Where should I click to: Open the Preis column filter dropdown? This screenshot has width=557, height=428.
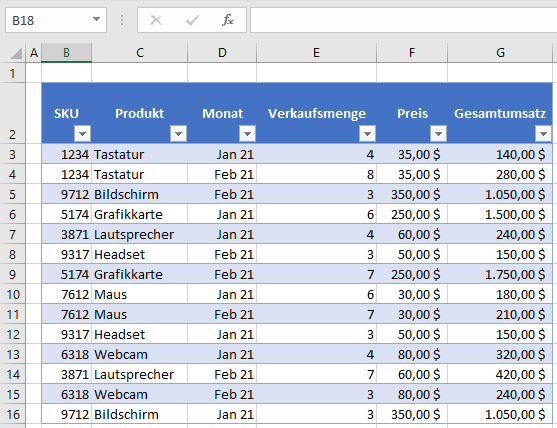pyautogui.click(x=438, y=134)
